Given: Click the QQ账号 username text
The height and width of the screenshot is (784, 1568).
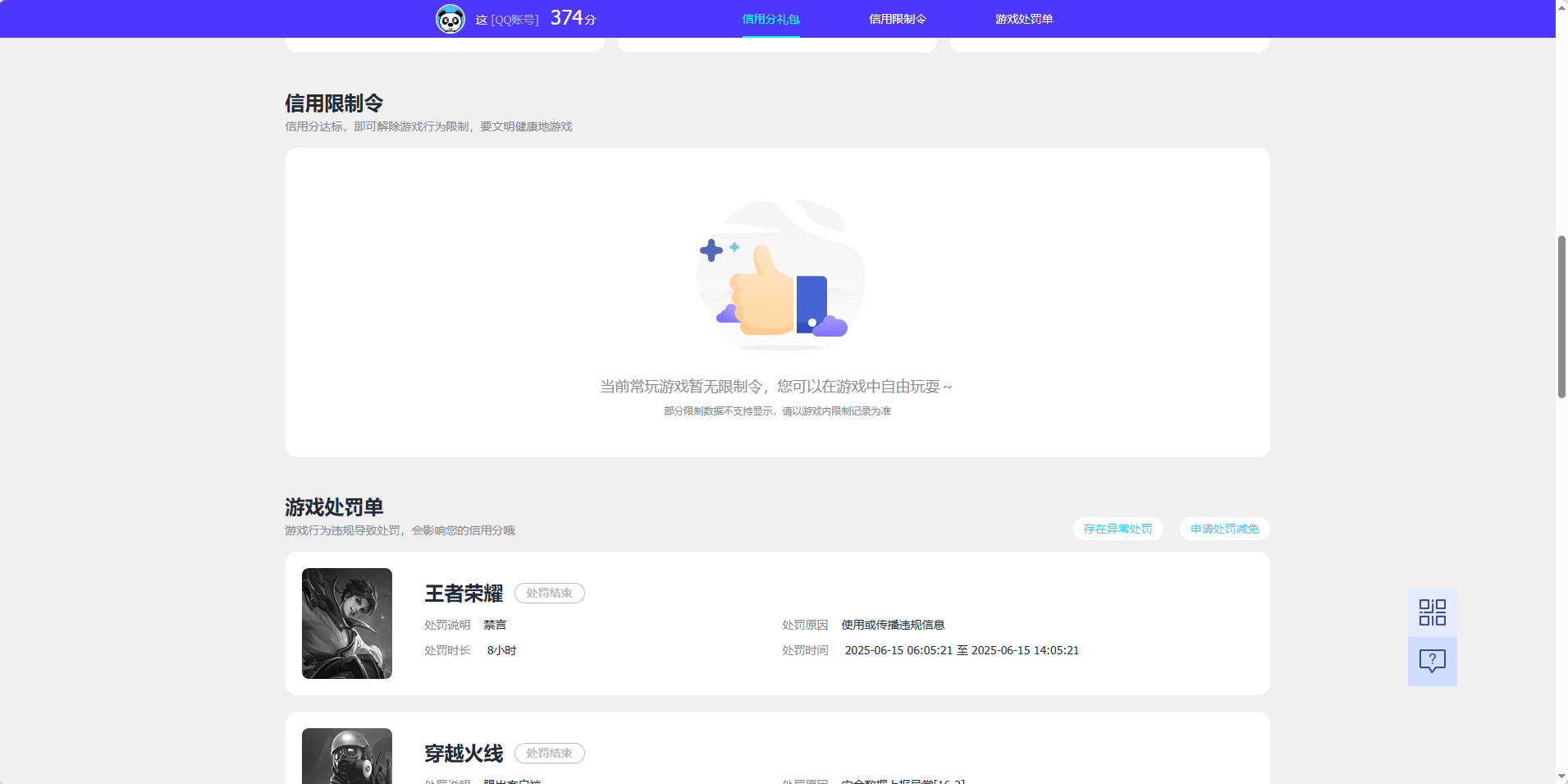Looking at the screenshot, I should [x=507, y=20].
